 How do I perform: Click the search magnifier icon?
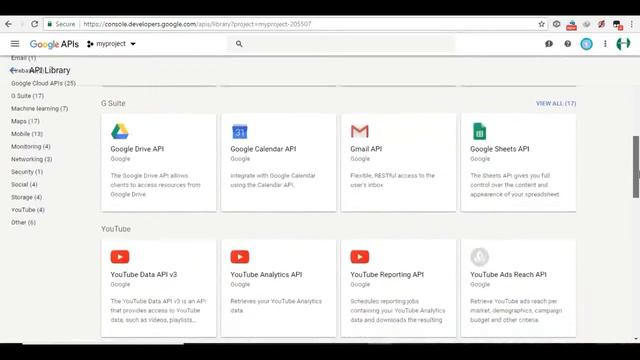coord(239,44)
